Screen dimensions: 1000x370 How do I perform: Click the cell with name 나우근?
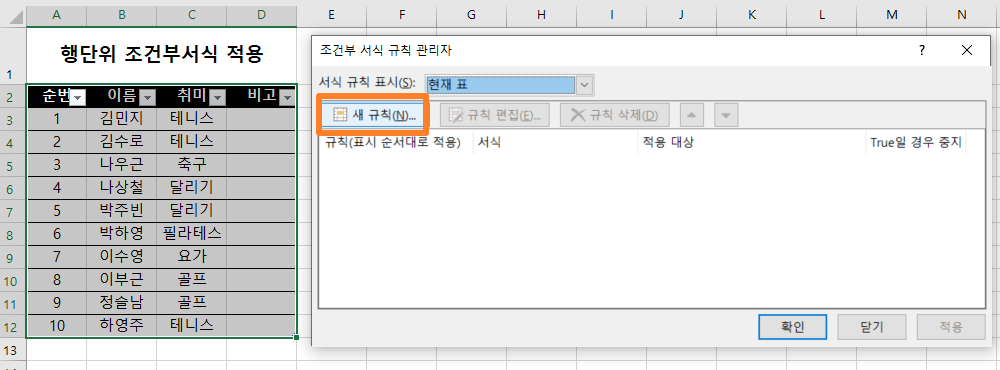click(121, 164)
